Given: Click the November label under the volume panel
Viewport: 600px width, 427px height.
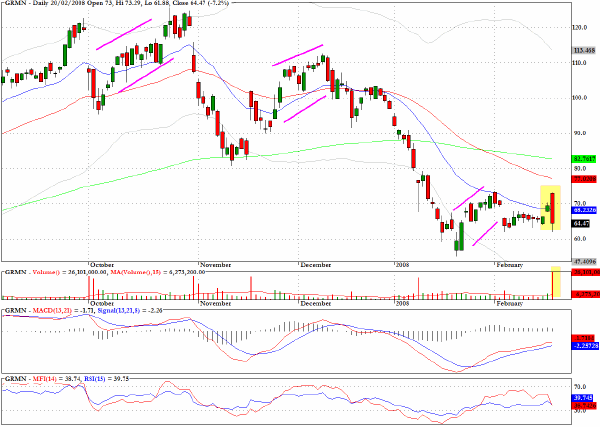Looking at the screenshot, I should coord(215,303).
